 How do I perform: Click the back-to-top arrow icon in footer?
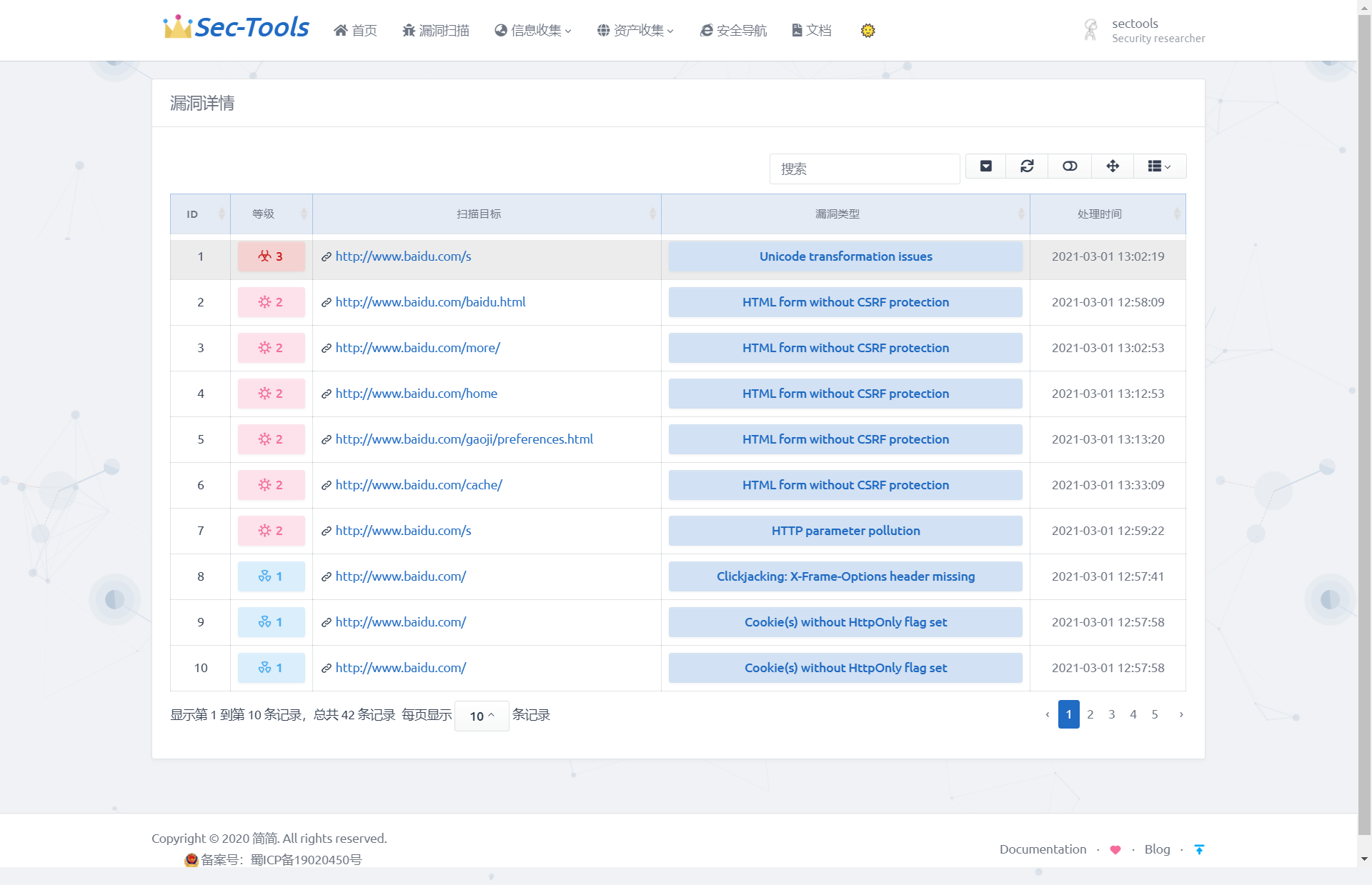coord(1199,849)
